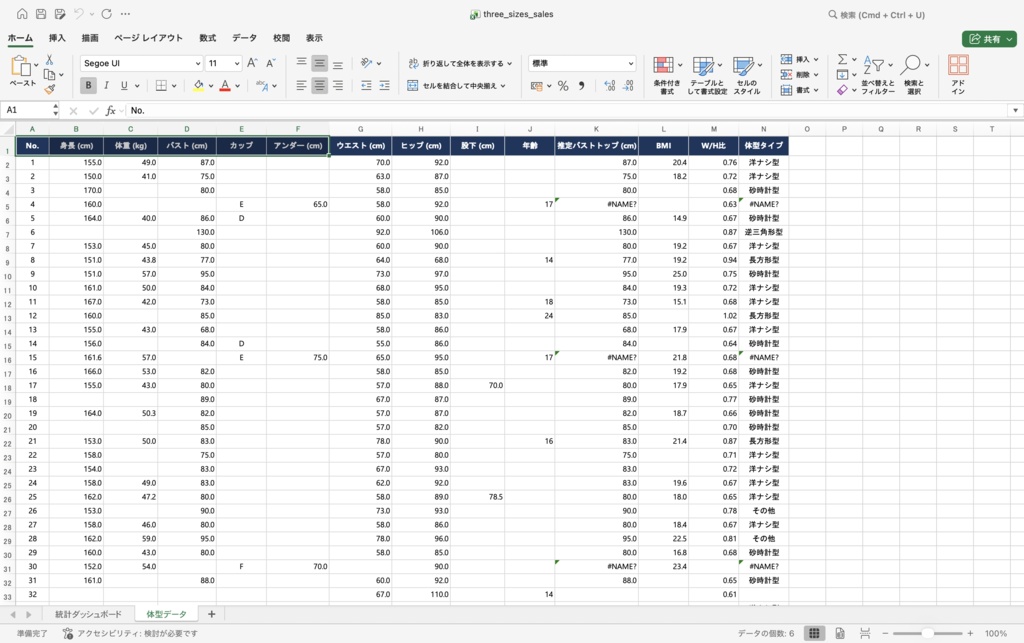Open the データ ribbon tab

pyautogui.click(x=244, y=38)
